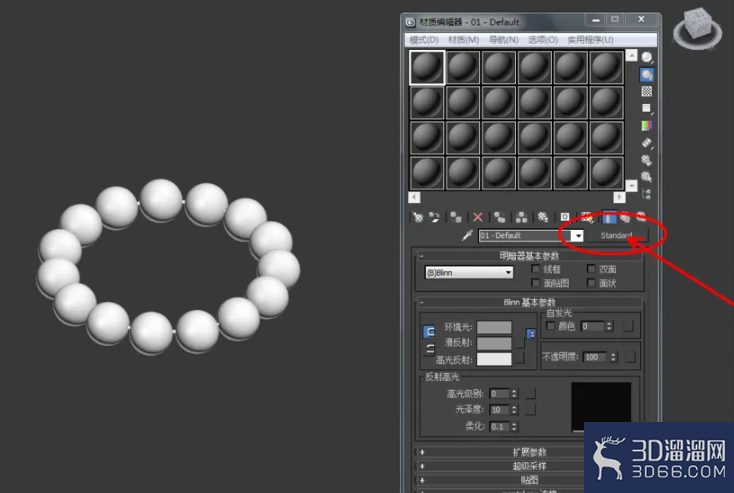
Task: Check the 自发光 颜色 checkbox
Action: tap(550, 326)
